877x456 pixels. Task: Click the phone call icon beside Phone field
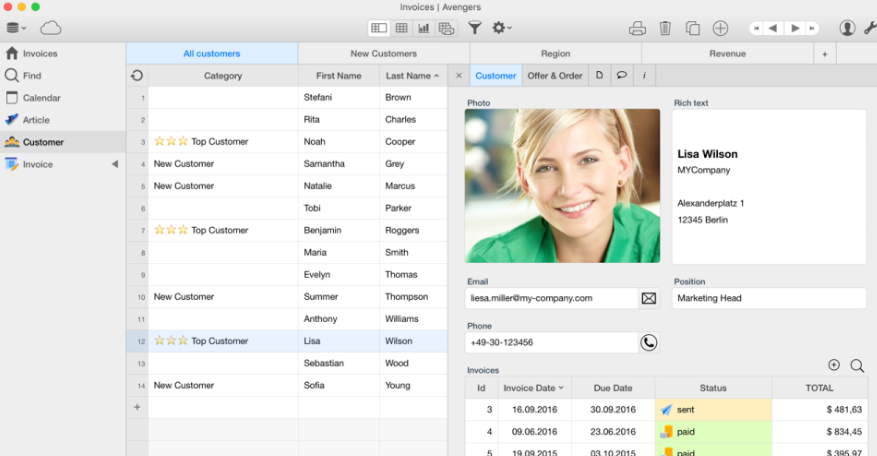coord(649,342)
